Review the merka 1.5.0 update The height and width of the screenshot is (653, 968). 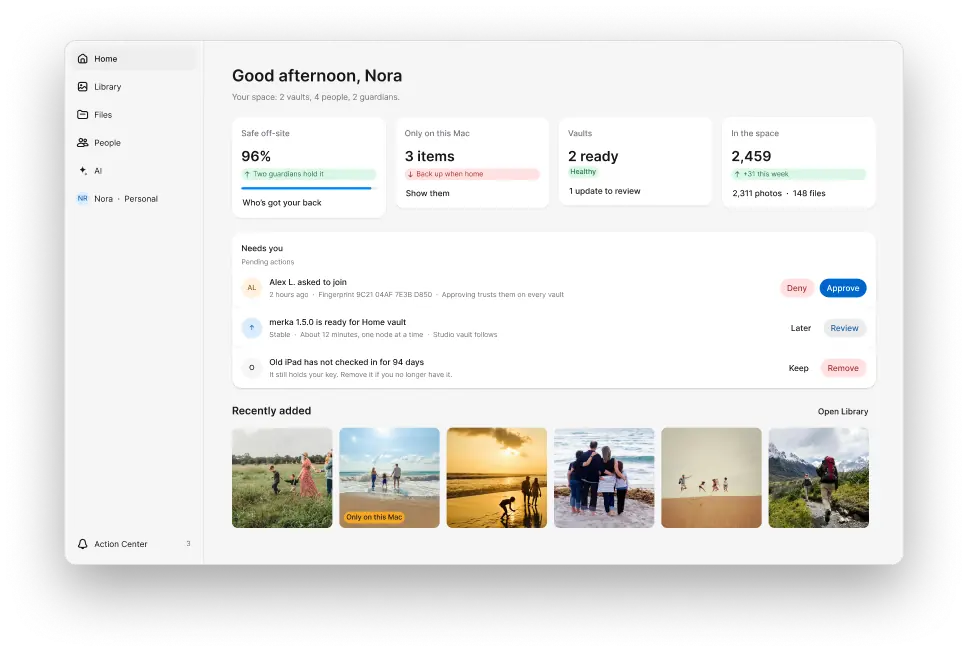tap(844, 328)
